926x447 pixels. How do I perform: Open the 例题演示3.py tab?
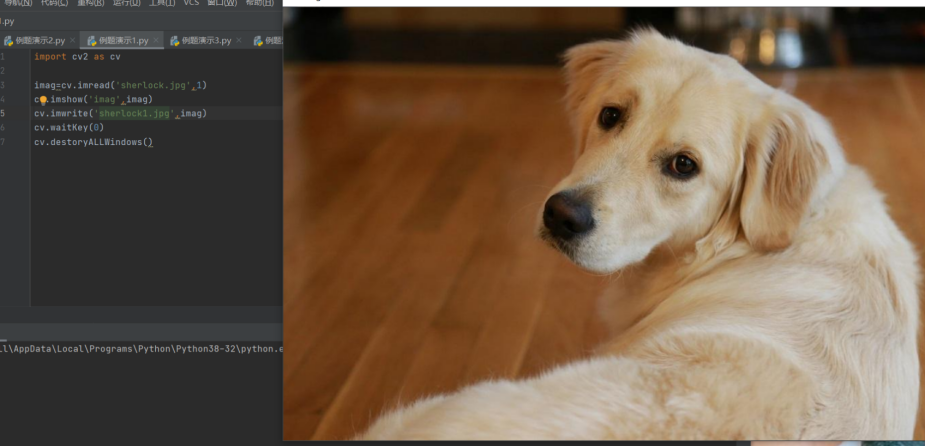206,41
